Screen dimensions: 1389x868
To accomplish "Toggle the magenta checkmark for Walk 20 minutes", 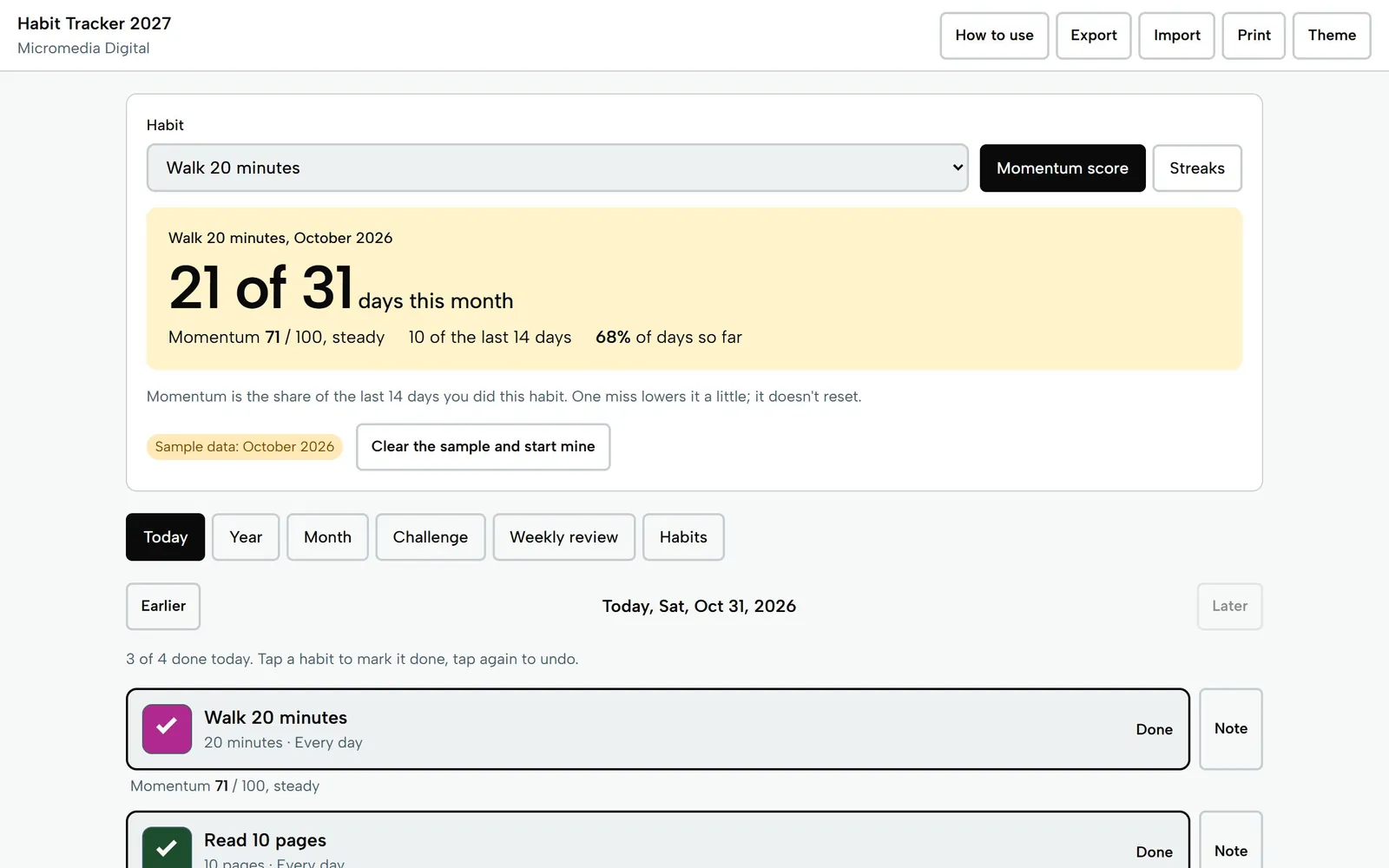I will point(167,729).
